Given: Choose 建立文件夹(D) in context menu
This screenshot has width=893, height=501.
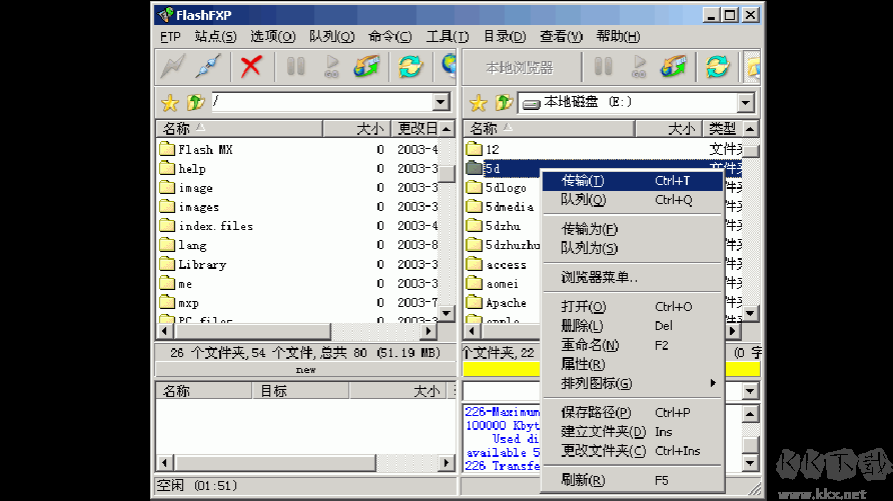Looking at the screenshot, I should [x=632, y=432].
